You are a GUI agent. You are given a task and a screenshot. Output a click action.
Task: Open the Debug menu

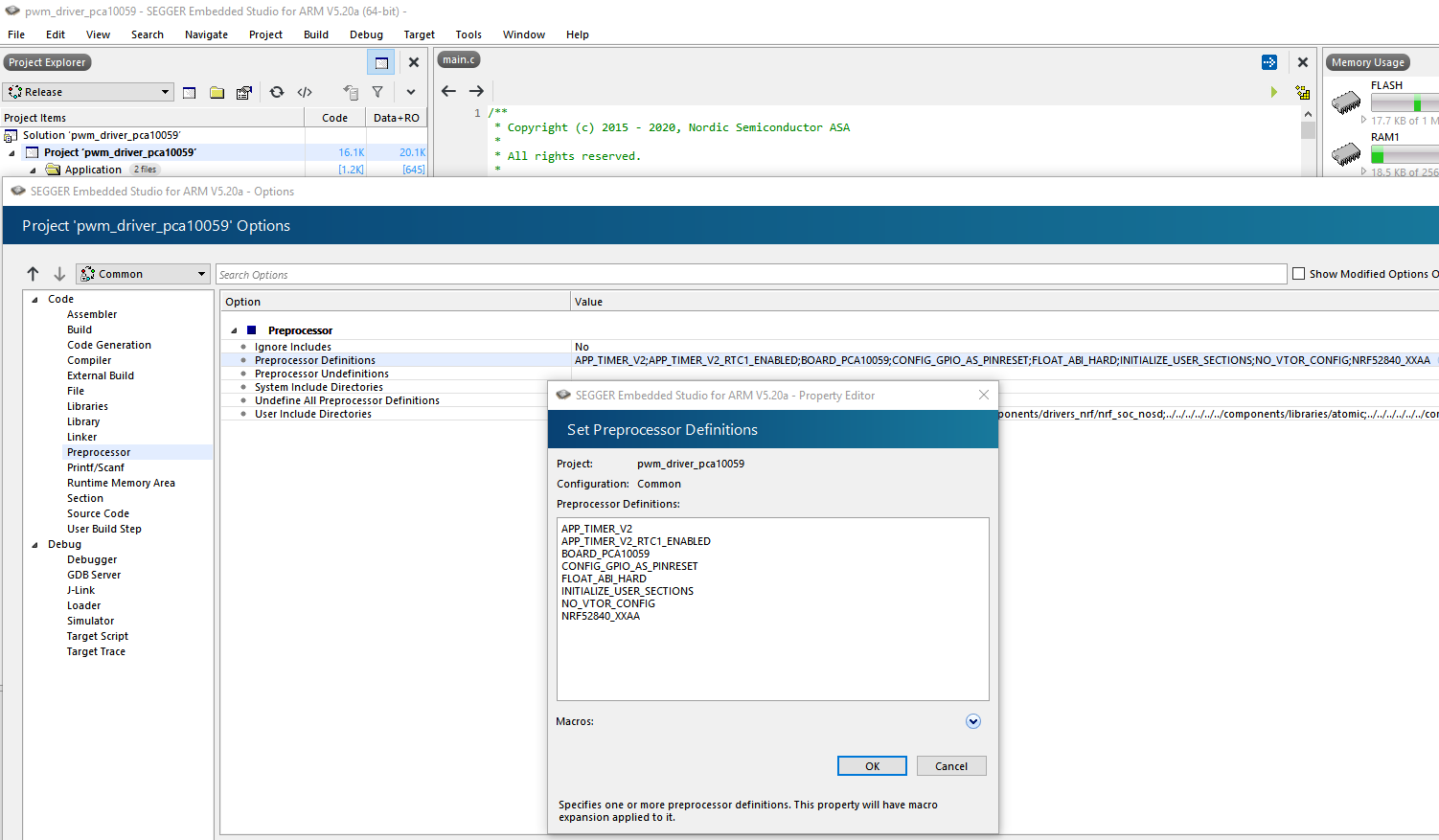(366, 34)
